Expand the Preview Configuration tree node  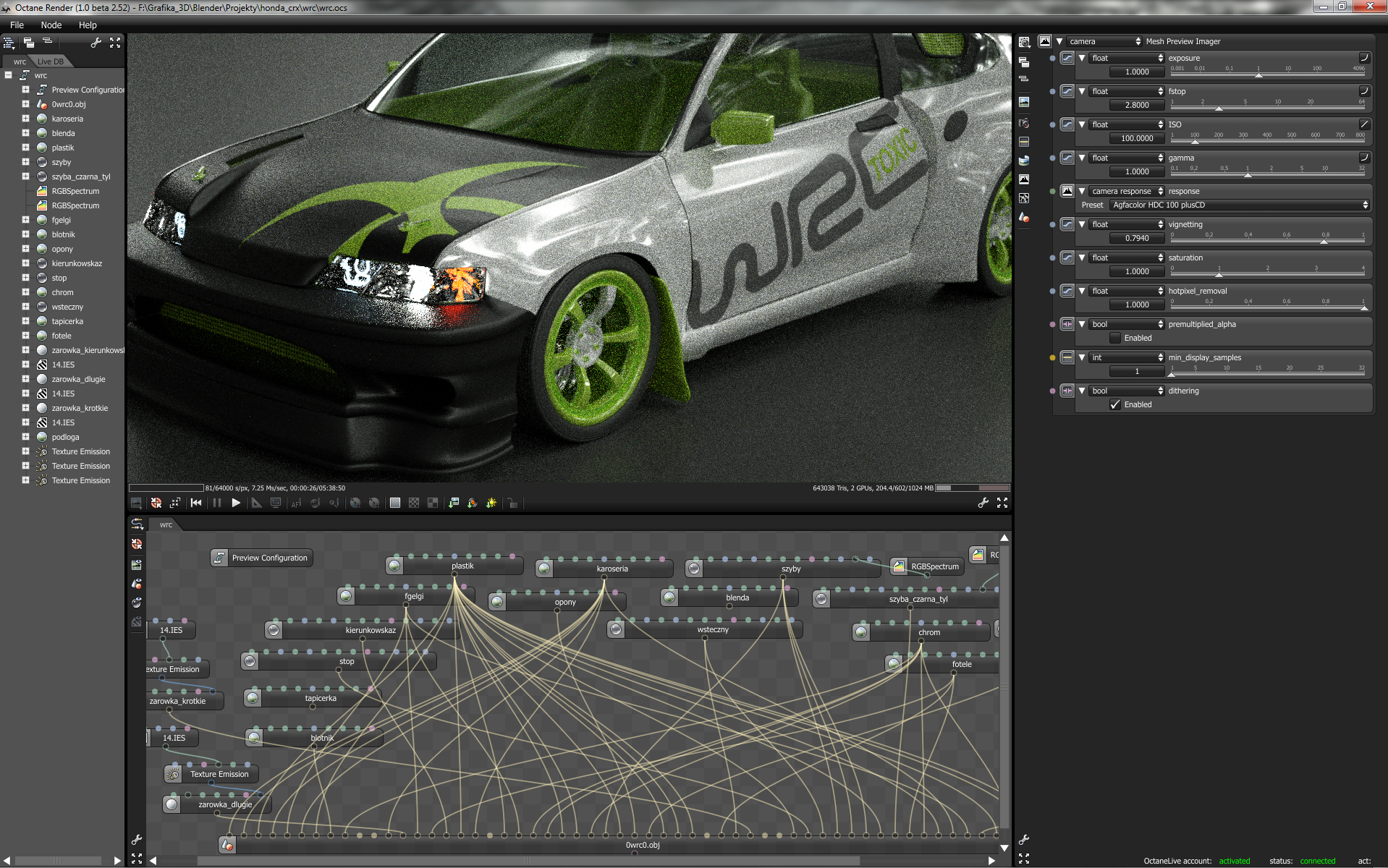(25, 90)
